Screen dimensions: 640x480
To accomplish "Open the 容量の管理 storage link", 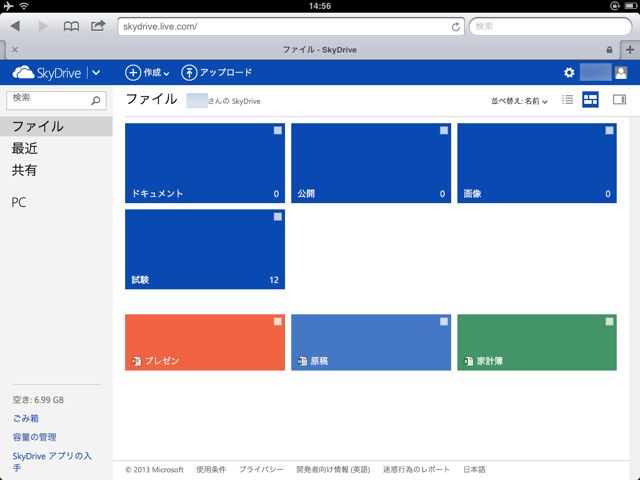I will click(x=34, y=437).
